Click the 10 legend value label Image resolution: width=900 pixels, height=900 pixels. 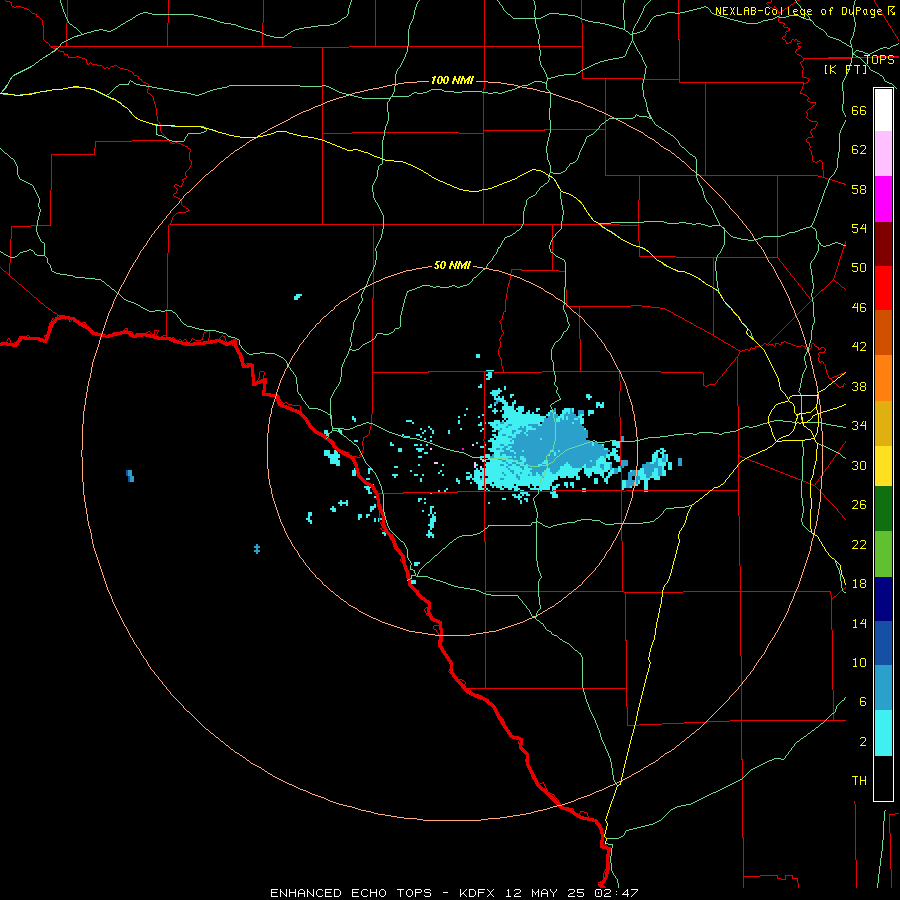pos(859,663)
